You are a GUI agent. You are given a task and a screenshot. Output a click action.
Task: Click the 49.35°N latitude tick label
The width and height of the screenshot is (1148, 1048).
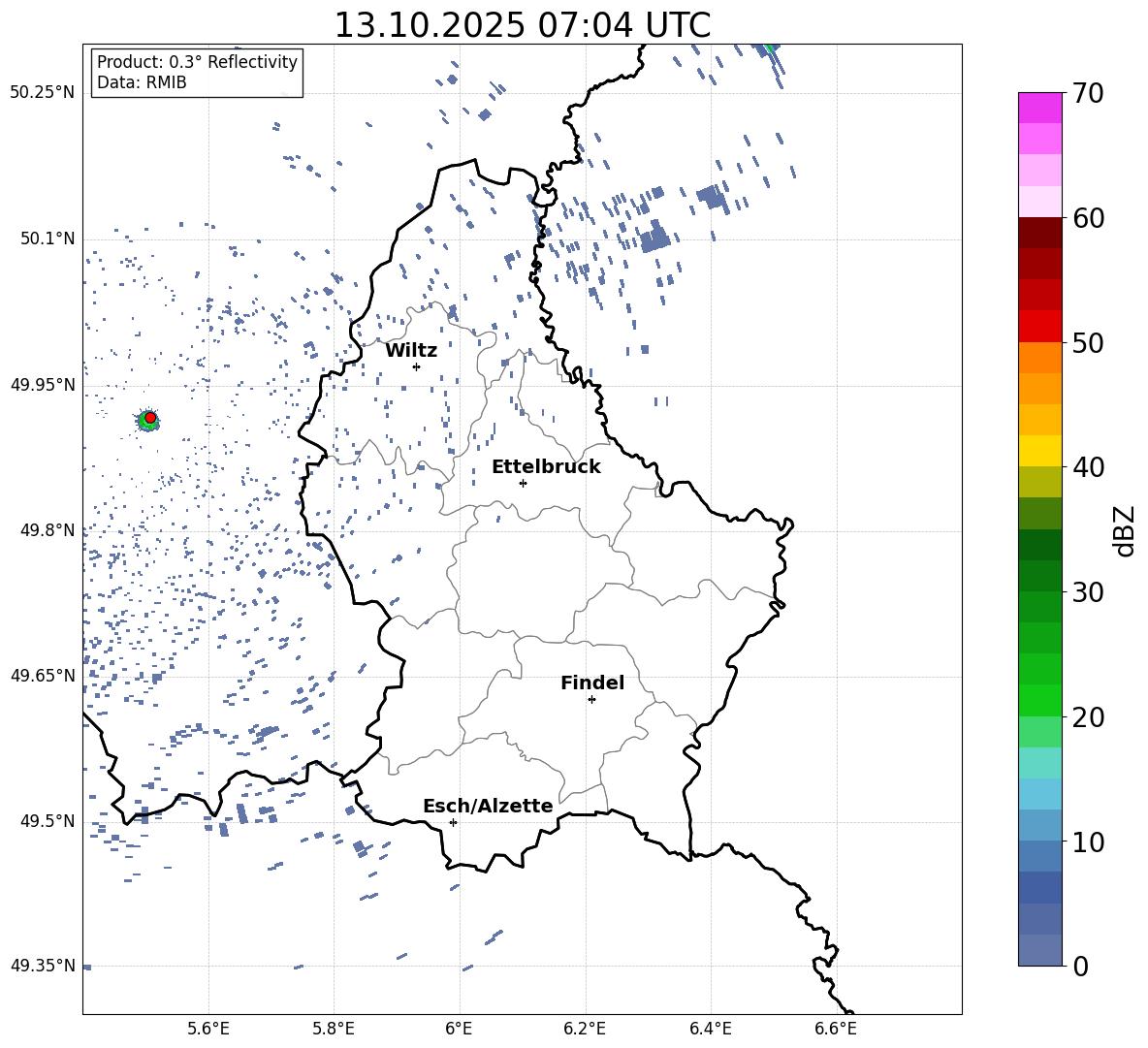[x=43, y=966]
